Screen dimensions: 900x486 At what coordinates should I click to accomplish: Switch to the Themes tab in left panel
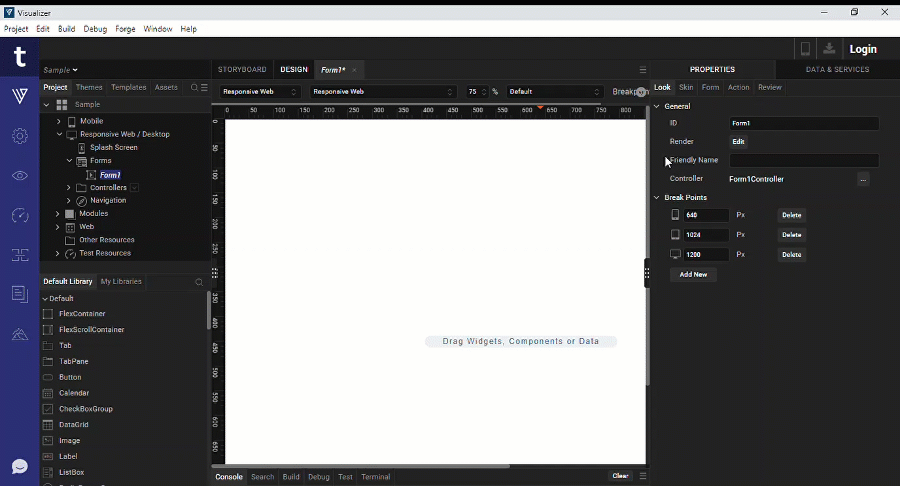tap(89, 88)
